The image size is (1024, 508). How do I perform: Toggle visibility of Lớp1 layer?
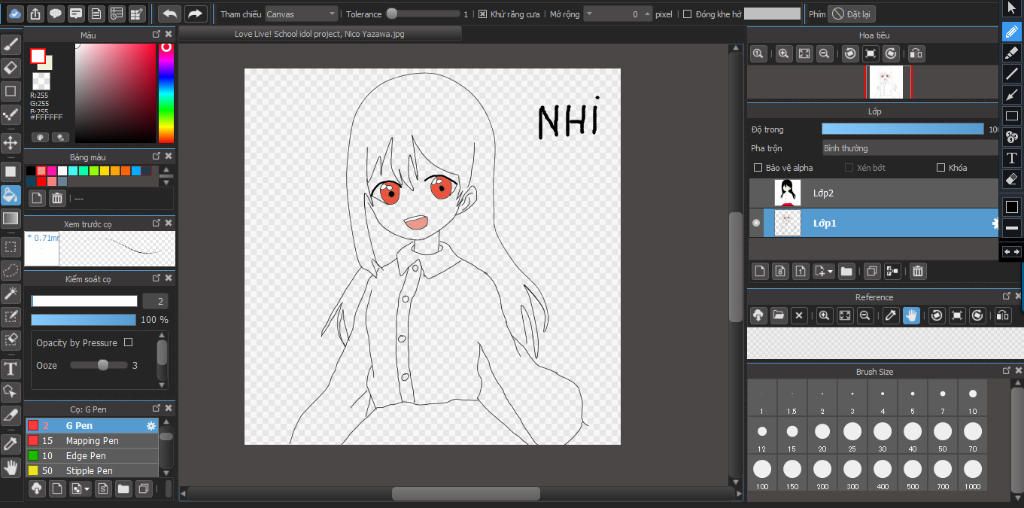(x=756, y=223)
